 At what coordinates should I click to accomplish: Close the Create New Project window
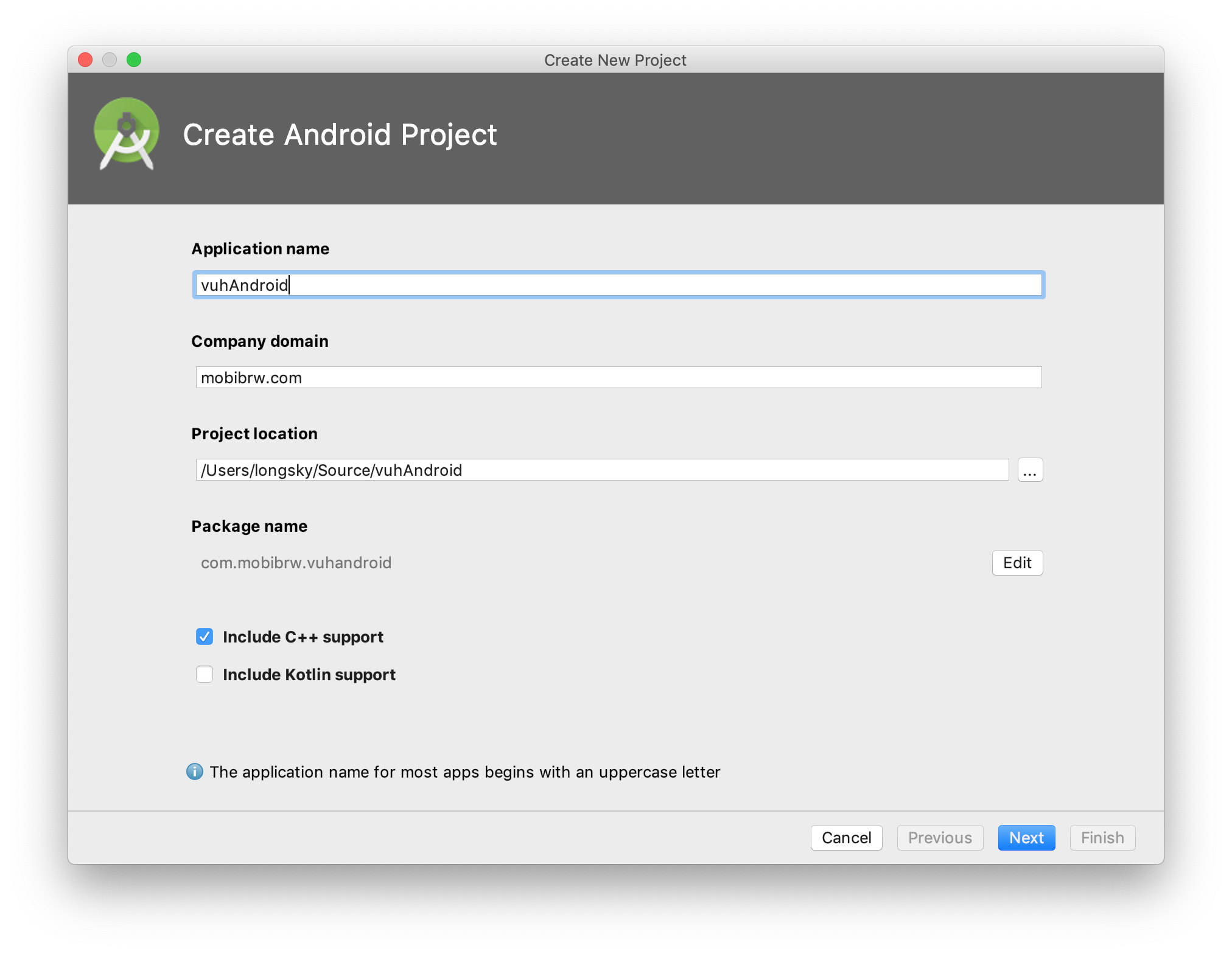85,60
